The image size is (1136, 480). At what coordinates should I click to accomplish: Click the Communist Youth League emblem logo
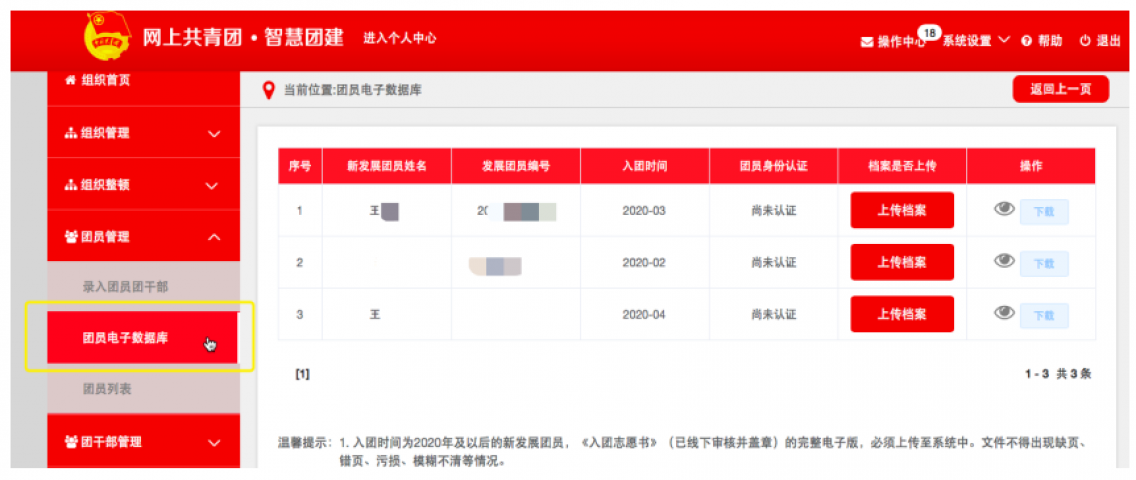tap(107, 38)
